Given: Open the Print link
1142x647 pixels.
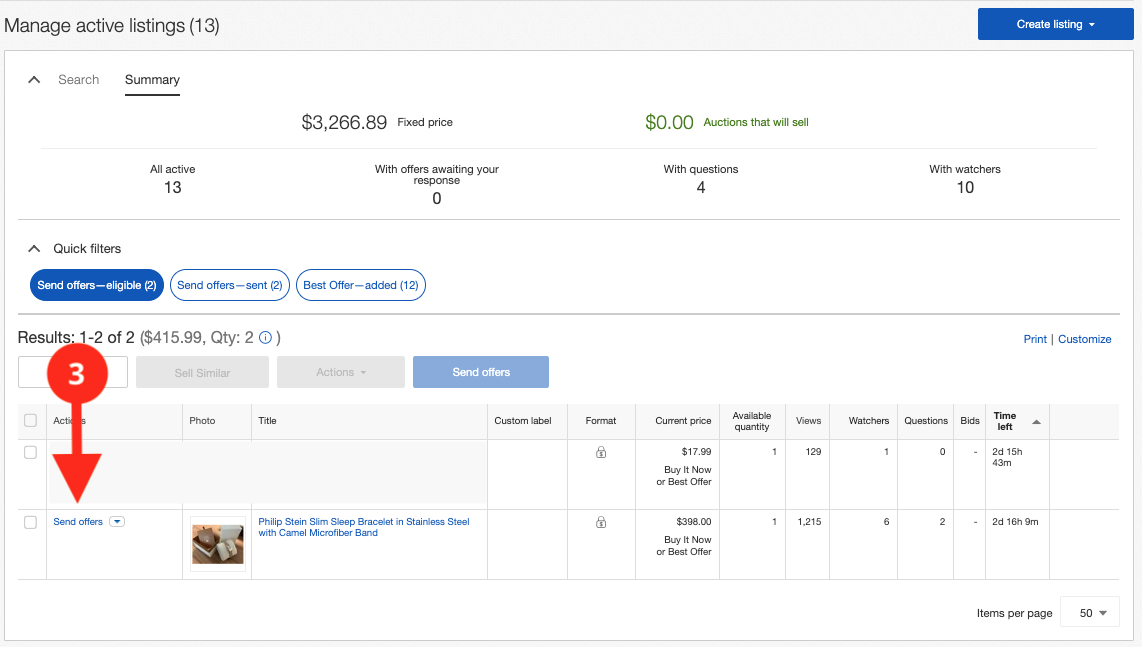Looking at the screenshot, I should (1035, 339).
